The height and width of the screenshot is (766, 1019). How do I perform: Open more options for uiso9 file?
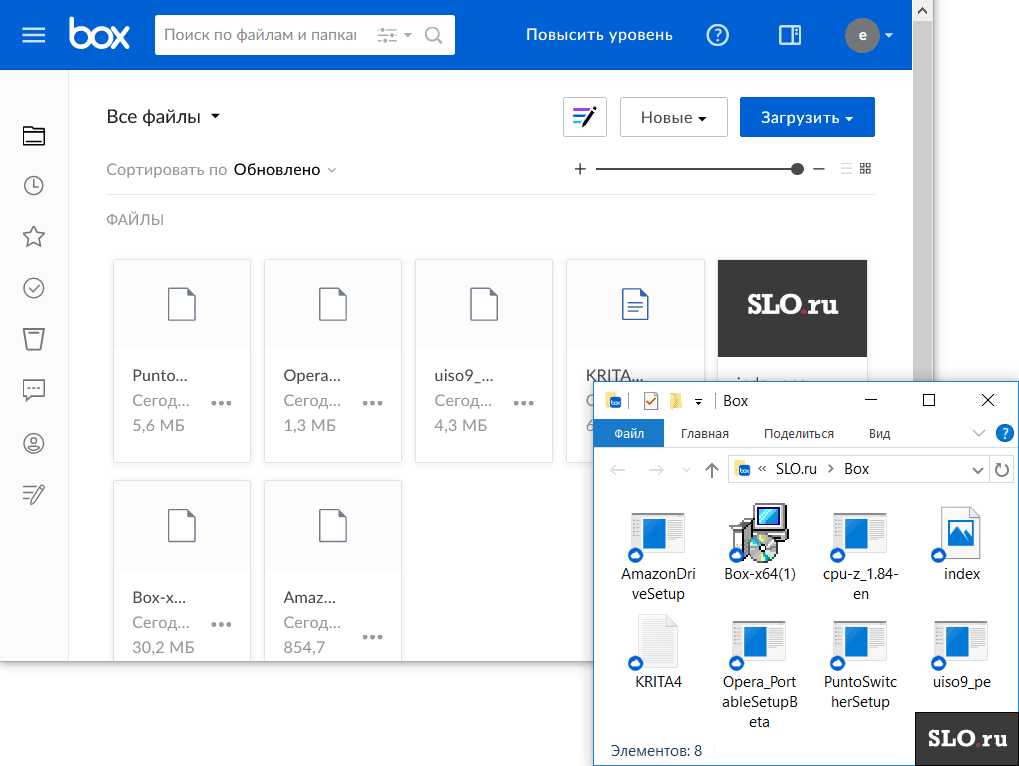click(524, 403)
